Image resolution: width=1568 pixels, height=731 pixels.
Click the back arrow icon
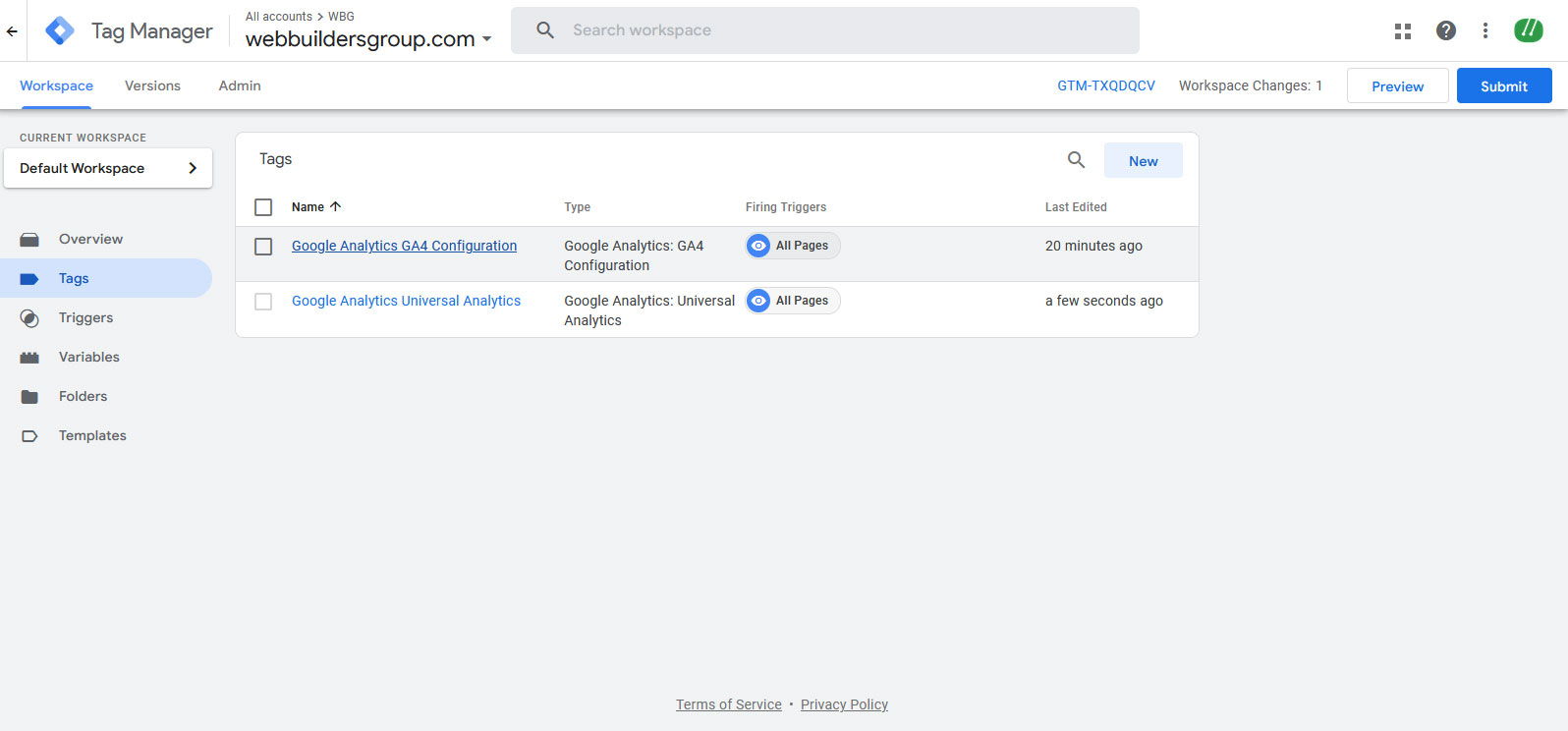[x=12, y=31]
